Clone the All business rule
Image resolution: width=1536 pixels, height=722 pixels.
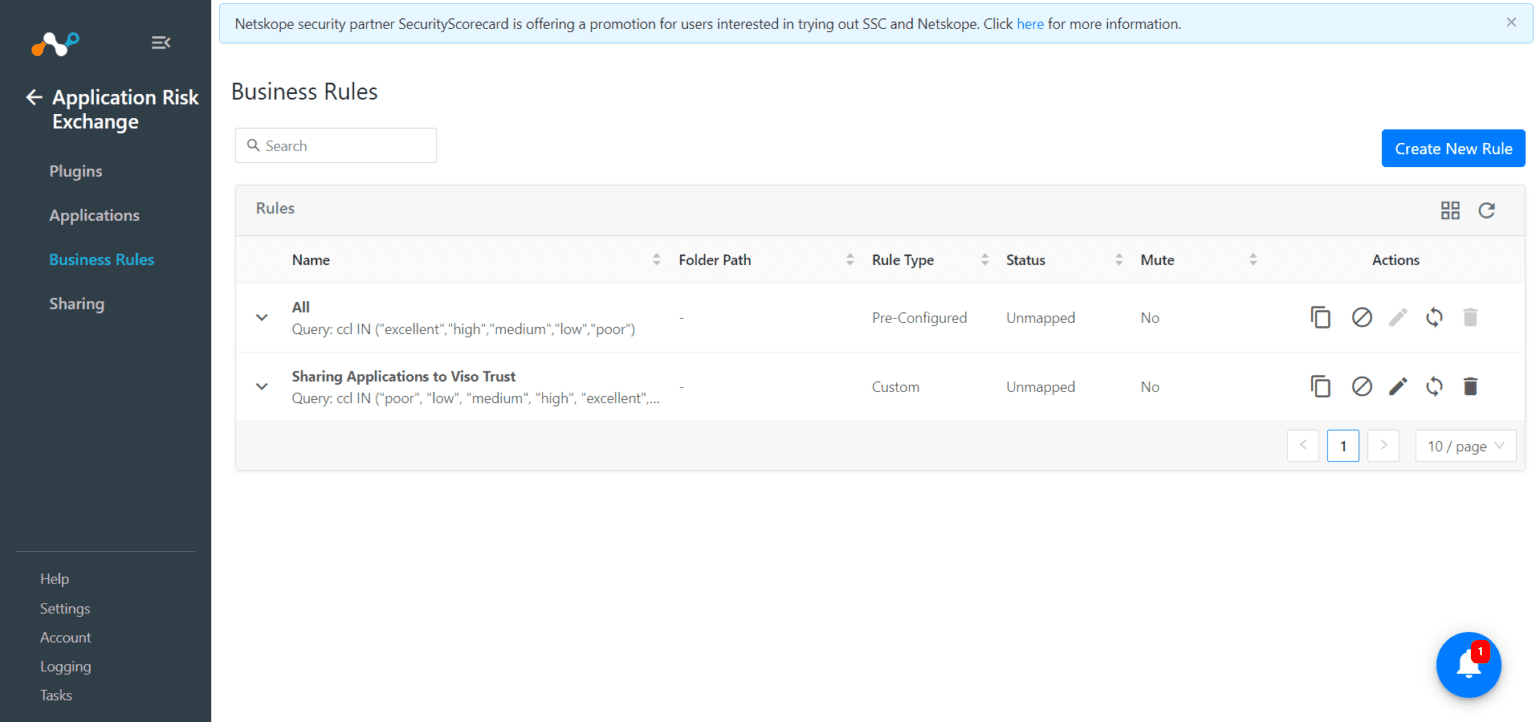point(1320,317)
